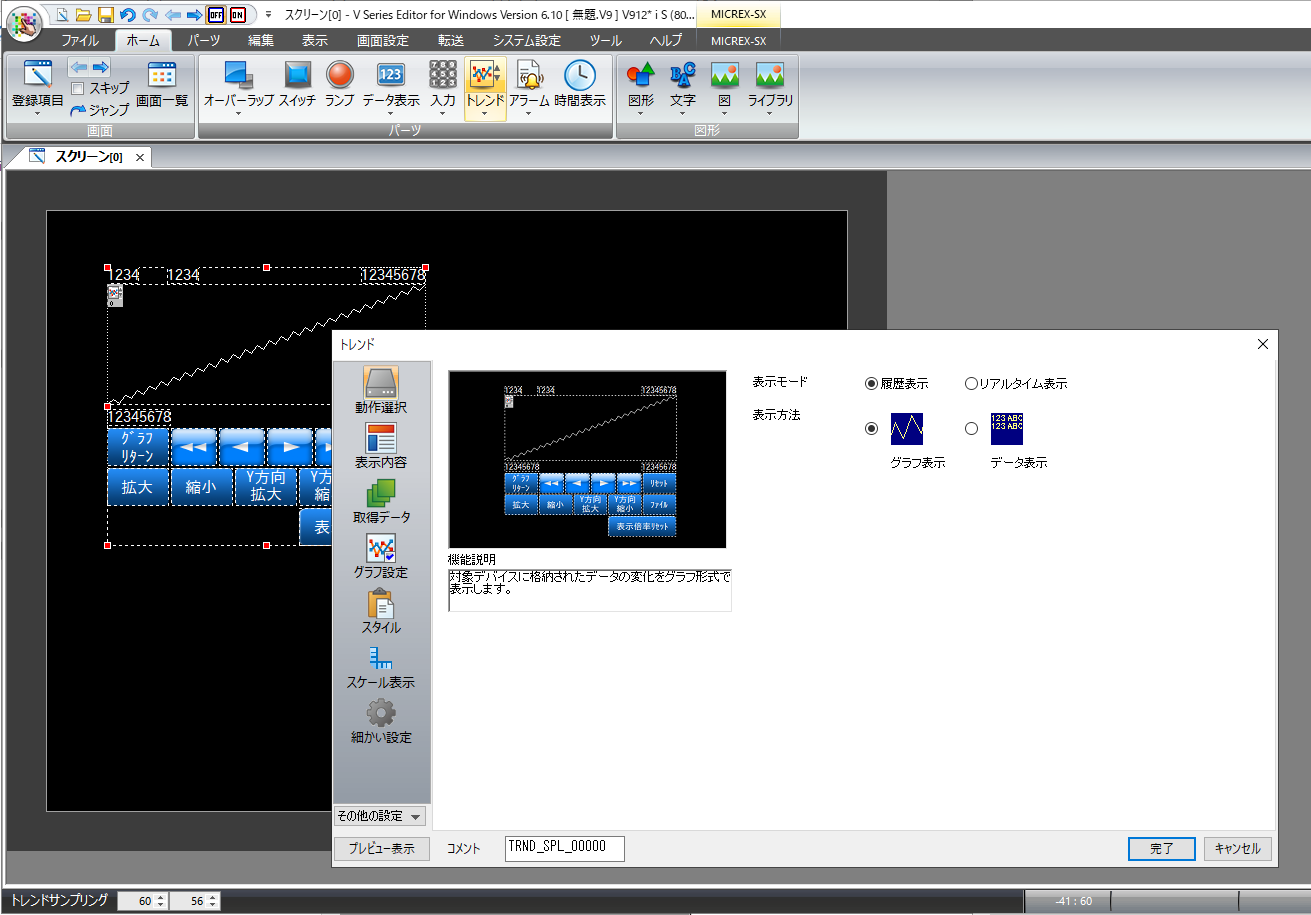Screen dimensions: 1311x915
Task: Choose データ表示 display method radio
Action: [971, 429]
